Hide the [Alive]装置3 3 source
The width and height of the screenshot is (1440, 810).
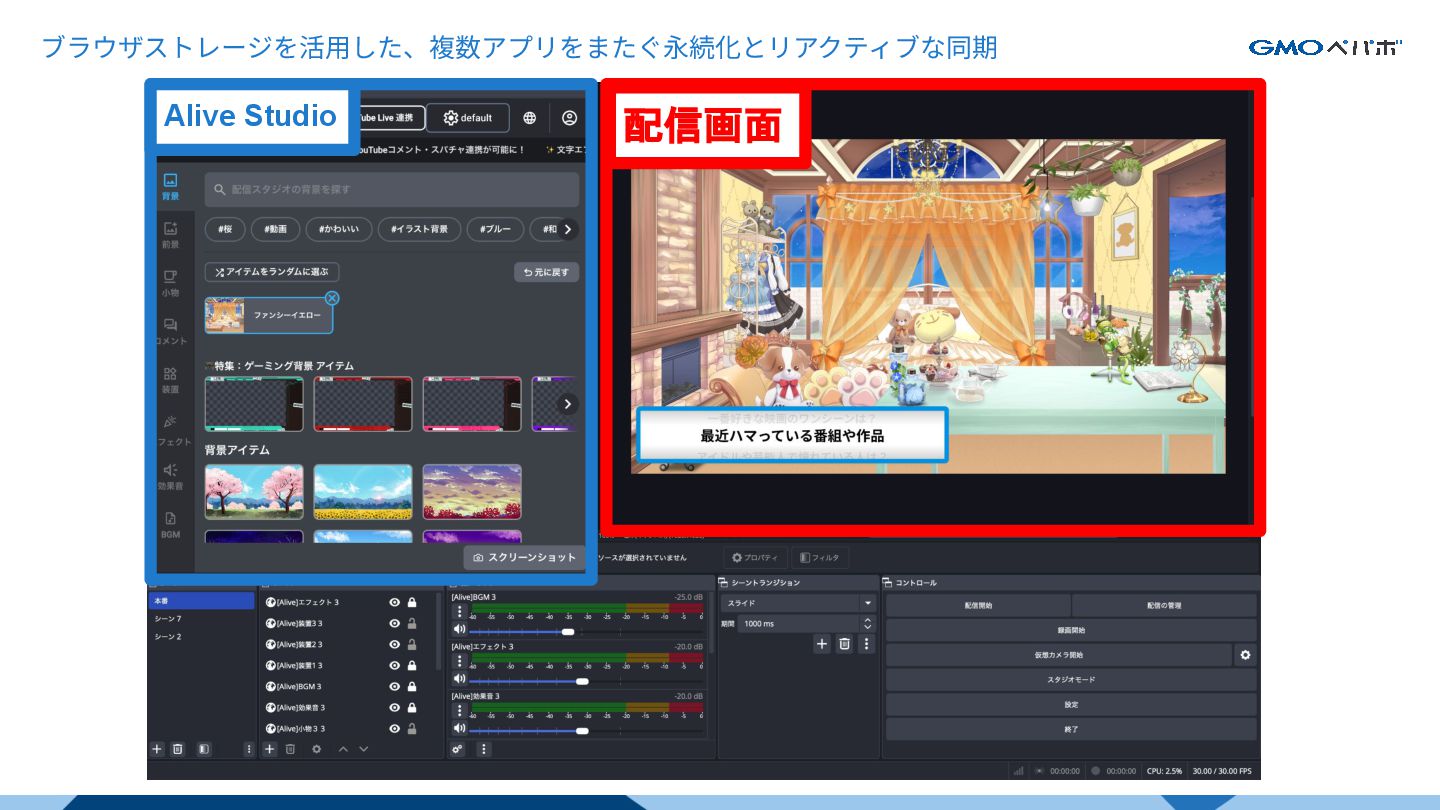click(395, 623)
